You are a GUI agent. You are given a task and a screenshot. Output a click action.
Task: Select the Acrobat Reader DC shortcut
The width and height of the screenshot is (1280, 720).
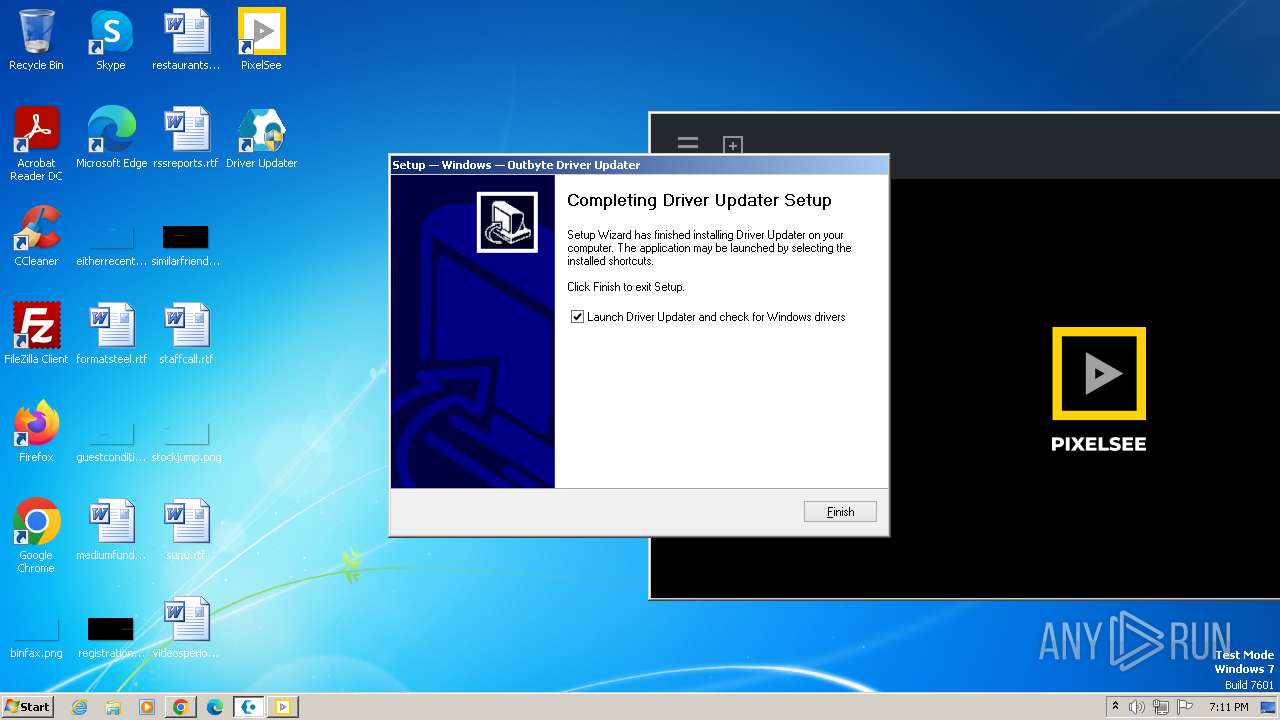pyautogui.click(x=36, y=144)
